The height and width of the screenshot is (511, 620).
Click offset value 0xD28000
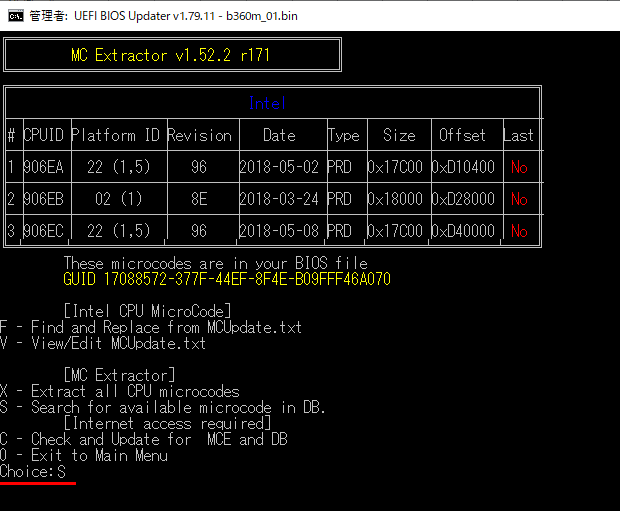coord(462,199)
